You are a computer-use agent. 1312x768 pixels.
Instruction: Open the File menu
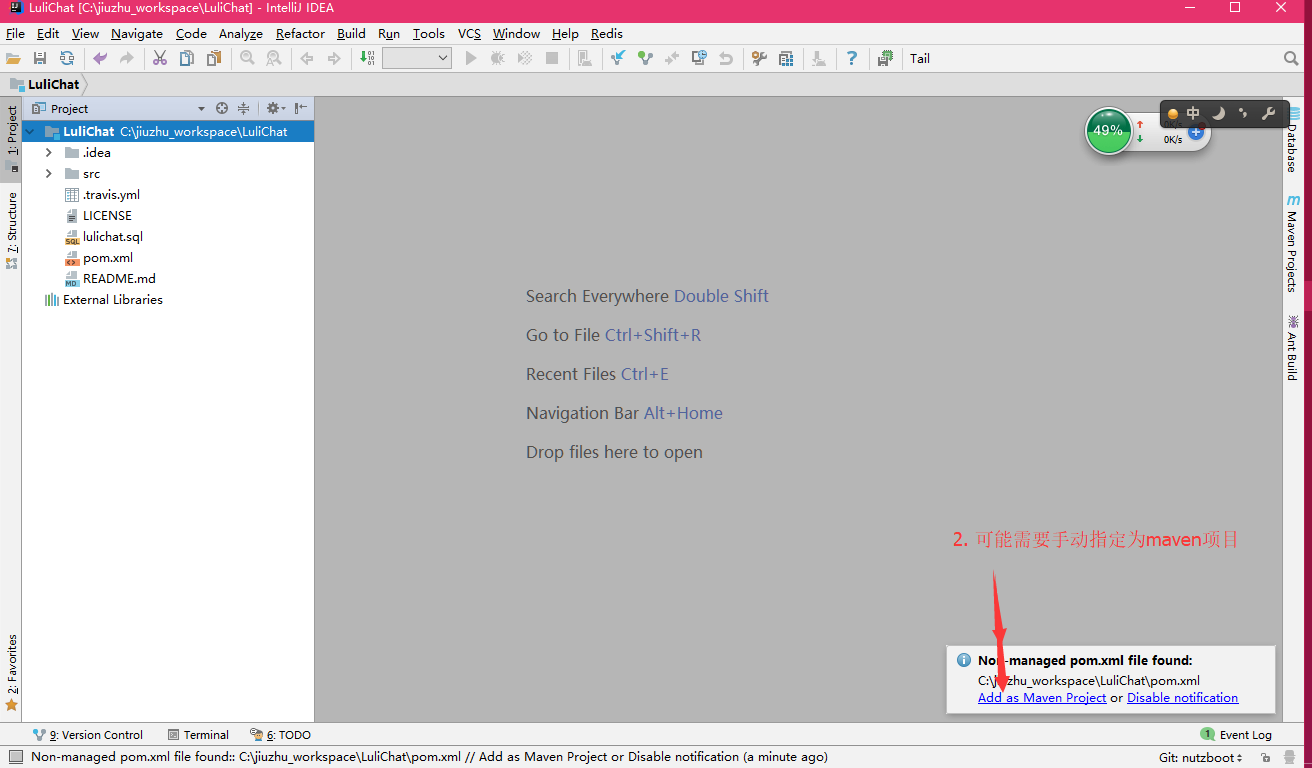[x=15, y=33]
